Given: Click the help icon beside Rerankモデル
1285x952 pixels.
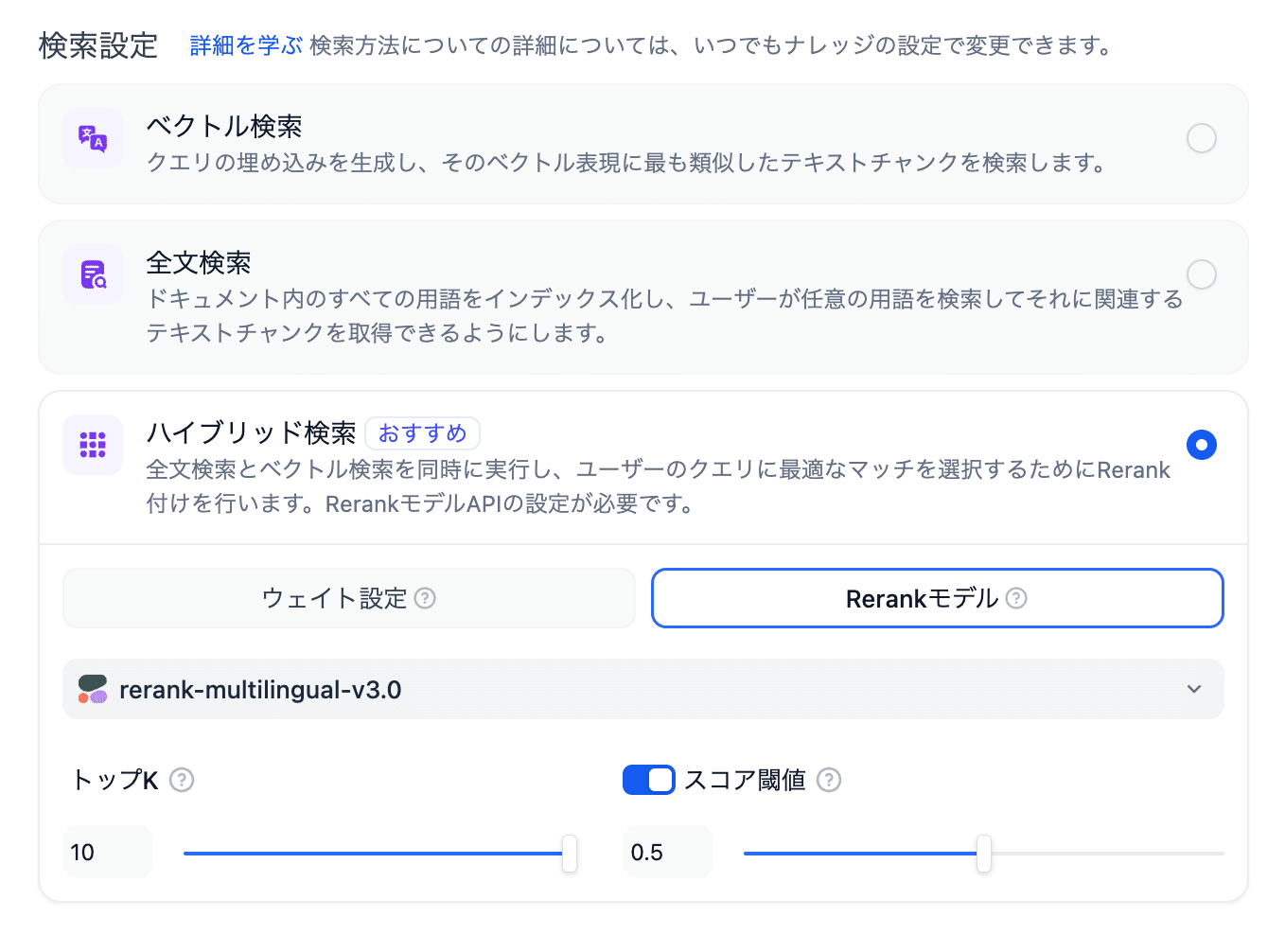Looking at the screenshot, I should coord(1016,598).
